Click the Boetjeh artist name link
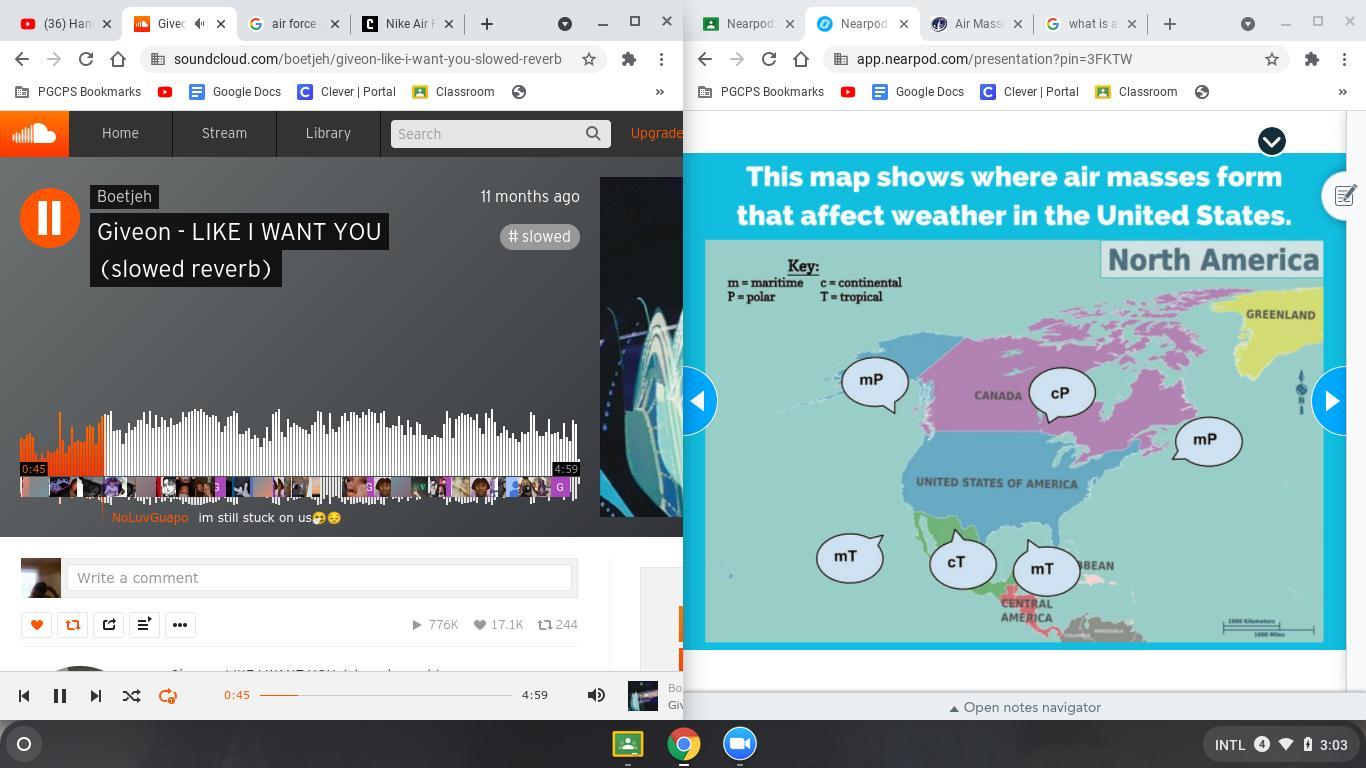This screenshot has width=1366, height=768. click(124, 196)
